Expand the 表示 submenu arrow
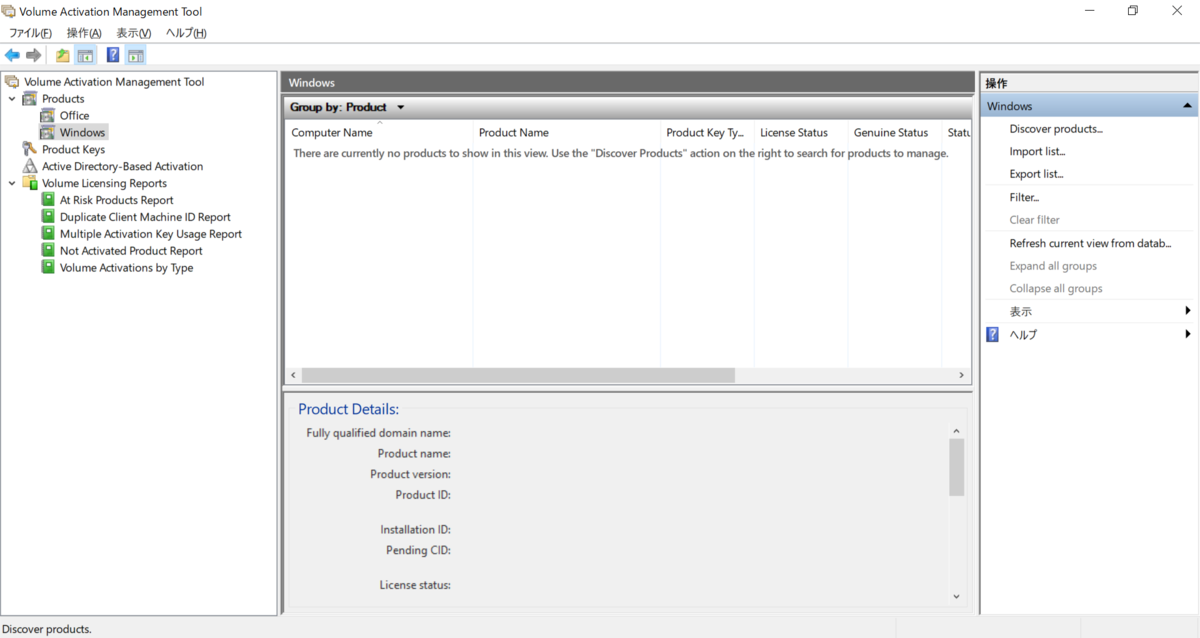 pos(1188,312)
